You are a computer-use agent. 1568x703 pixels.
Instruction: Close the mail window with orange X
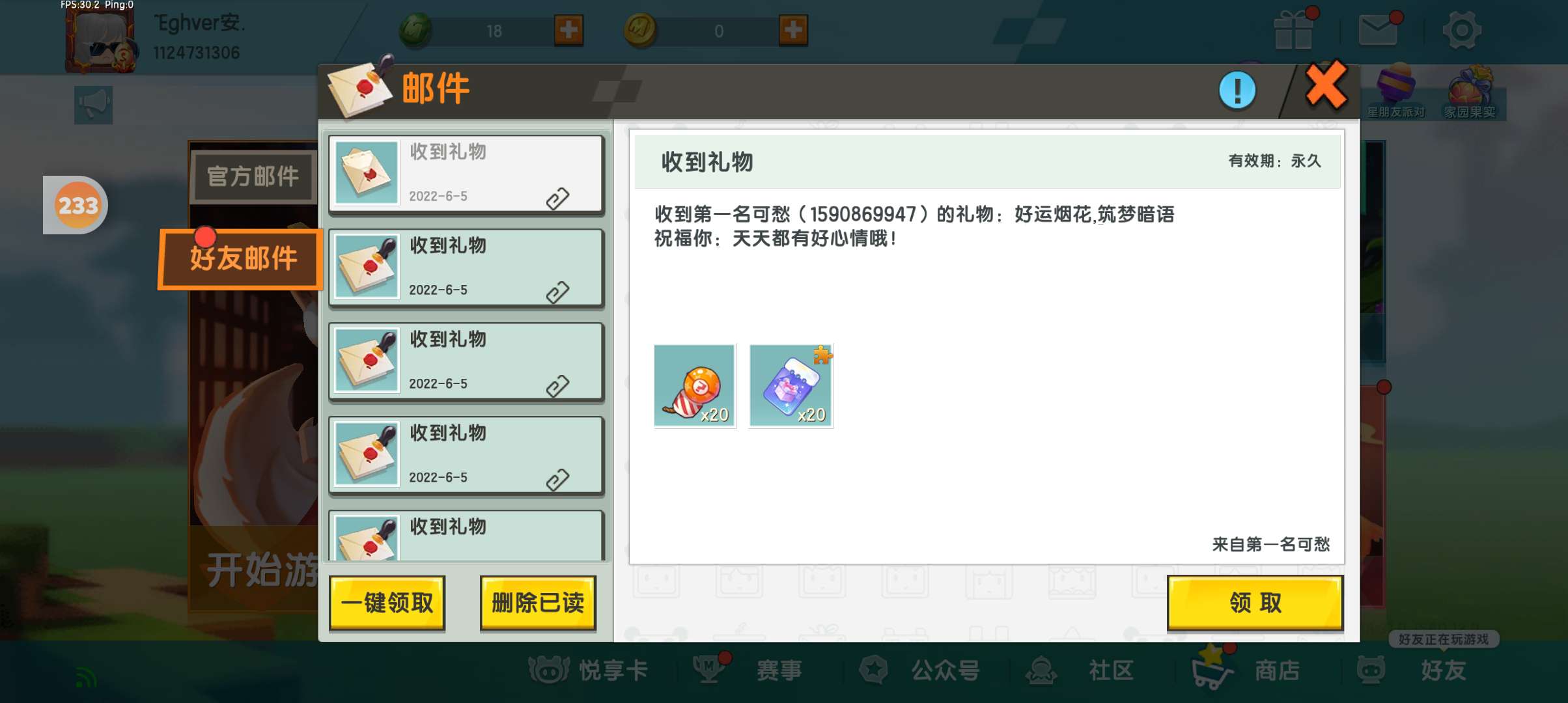pos(1326,86)
